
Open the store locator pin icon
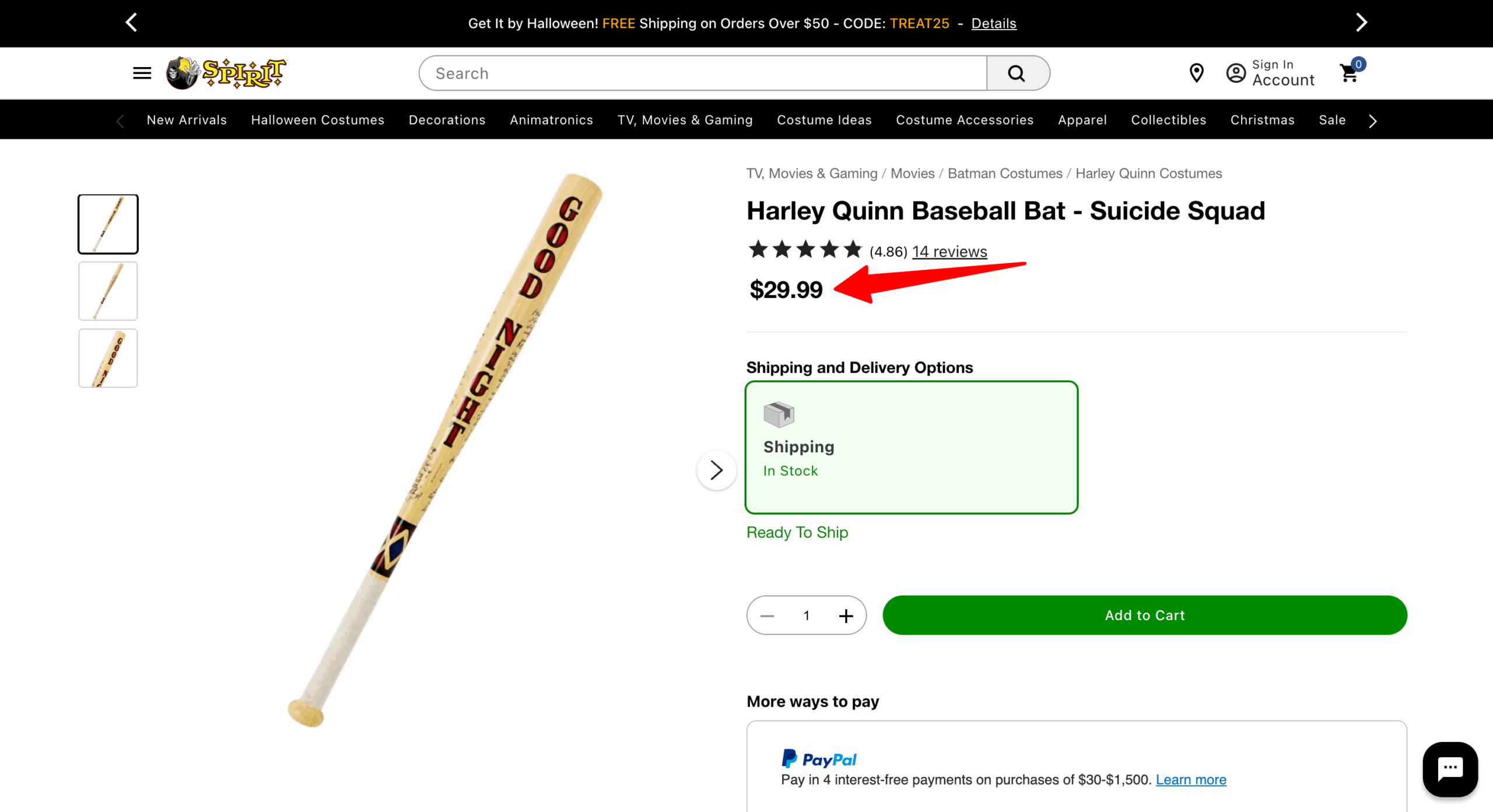pyautogui.click(x=1196, y=73)
